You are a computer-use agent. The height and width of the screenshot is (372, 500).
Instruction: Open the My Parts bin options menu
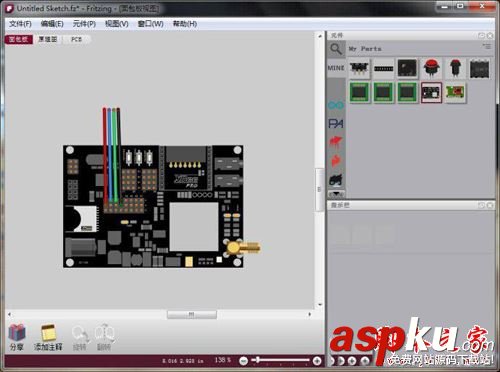point(487,46)
